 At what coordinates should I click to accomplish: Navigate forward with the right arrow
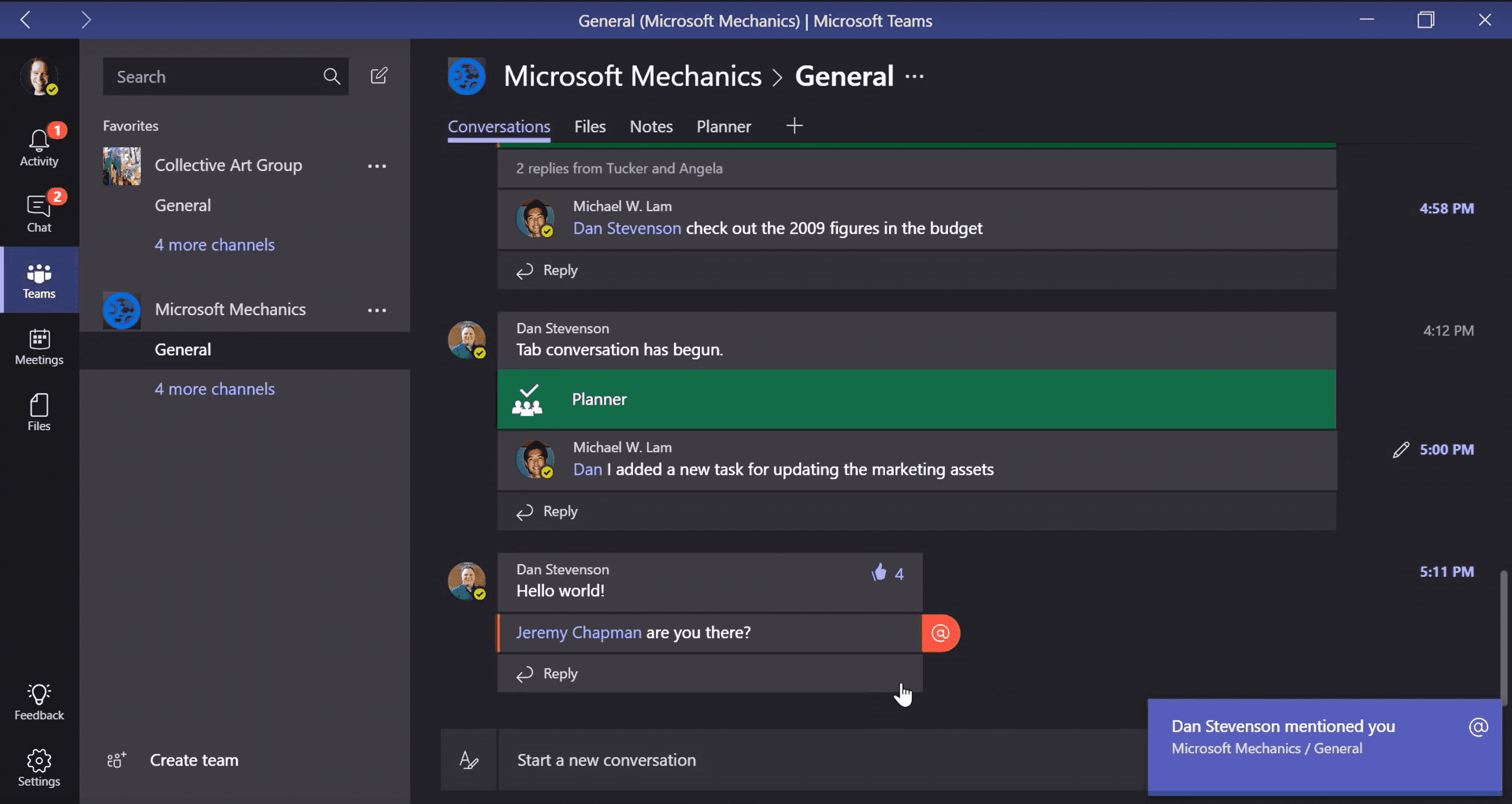coord(86,20)
